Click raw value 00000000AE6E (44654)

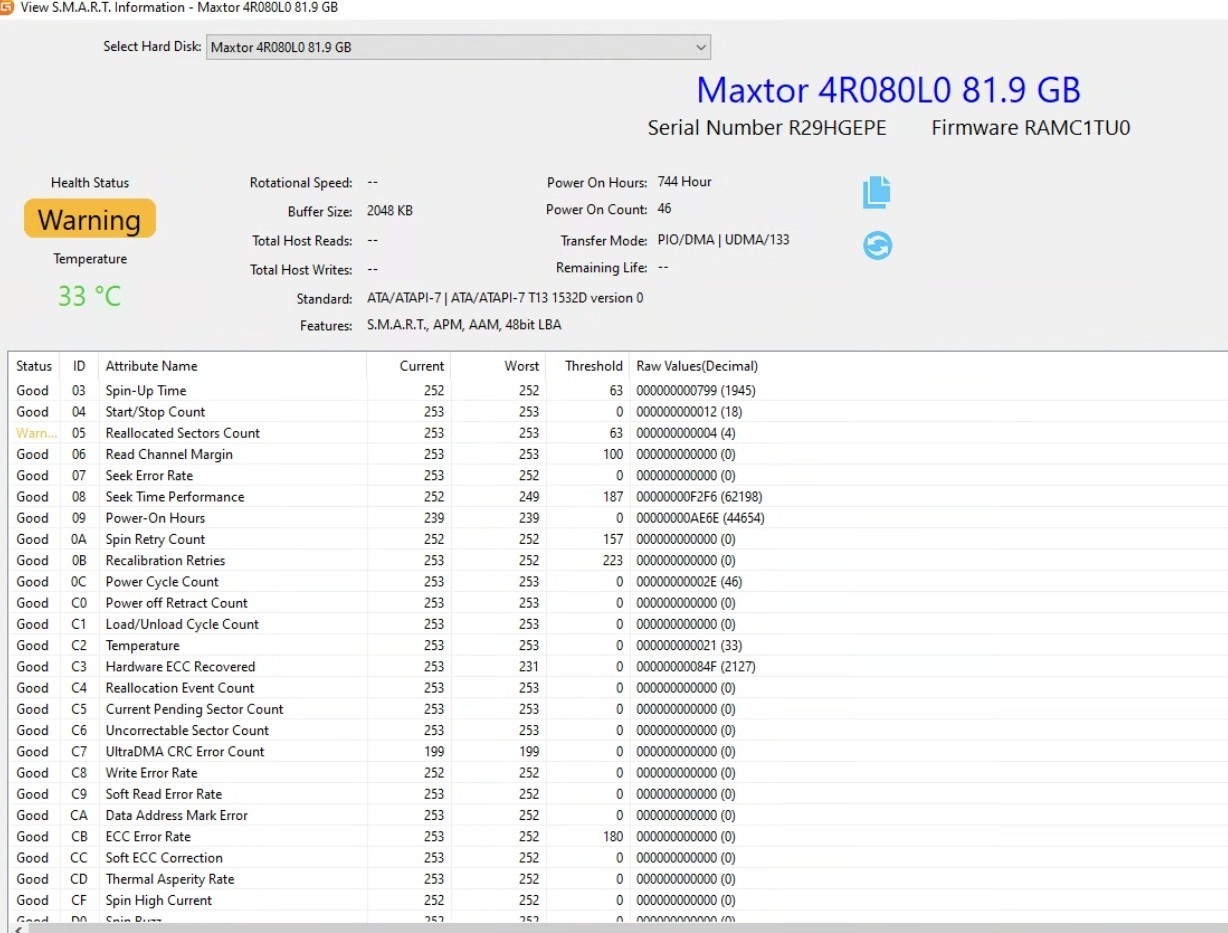coord(701,518)
